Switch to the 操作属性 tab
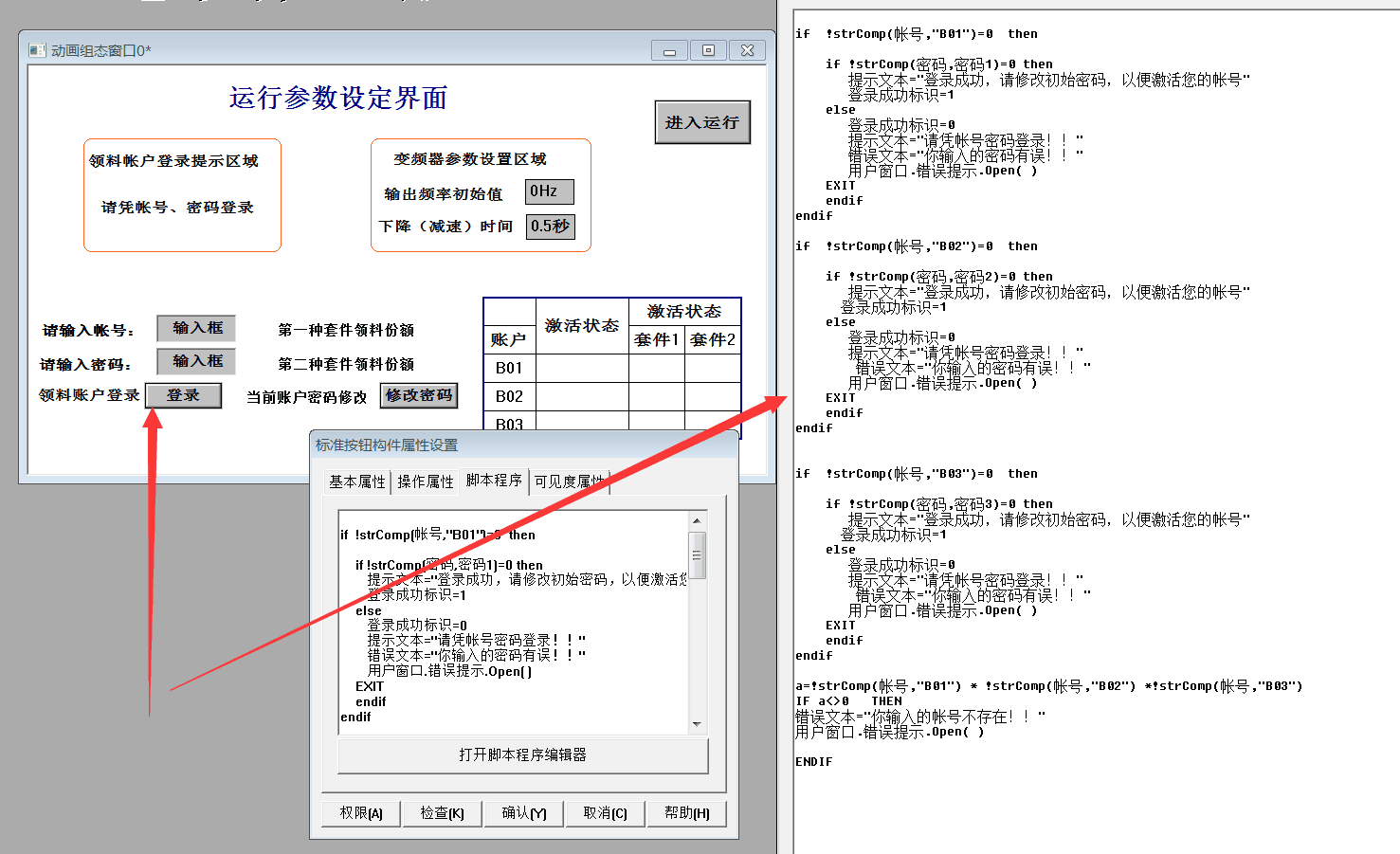 point(425,482)
